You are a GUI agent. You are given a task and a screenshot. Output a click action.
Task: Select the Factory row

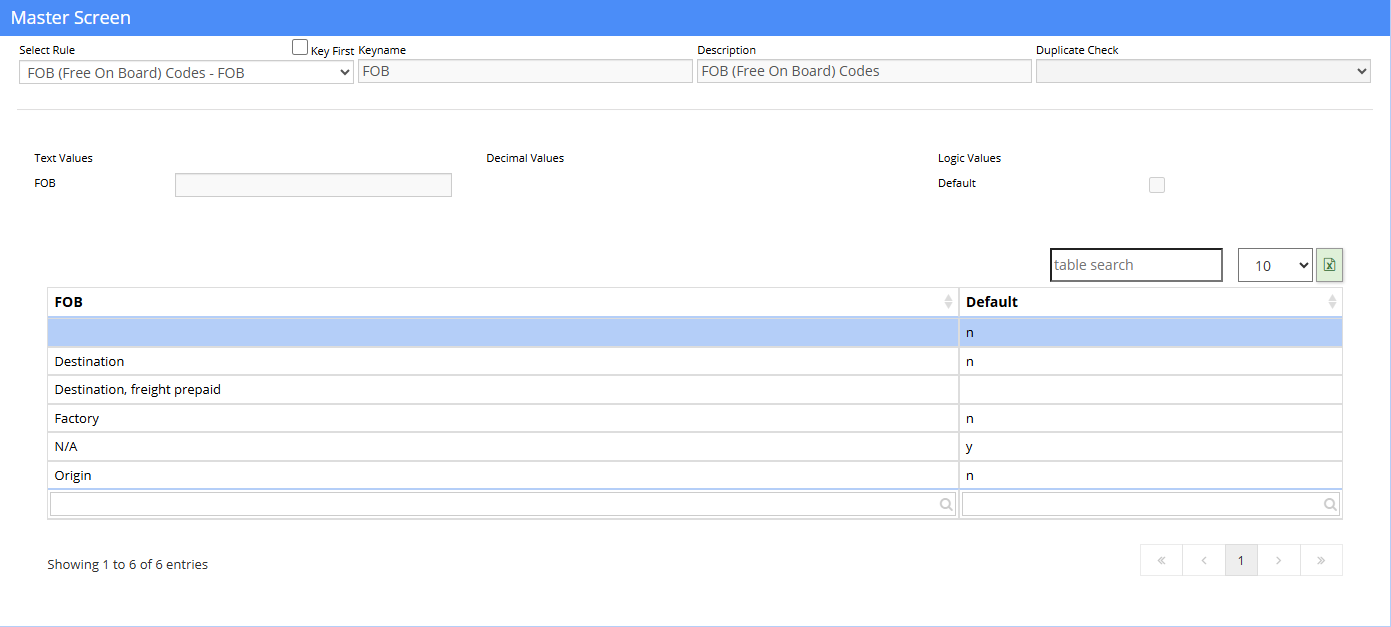695,418
